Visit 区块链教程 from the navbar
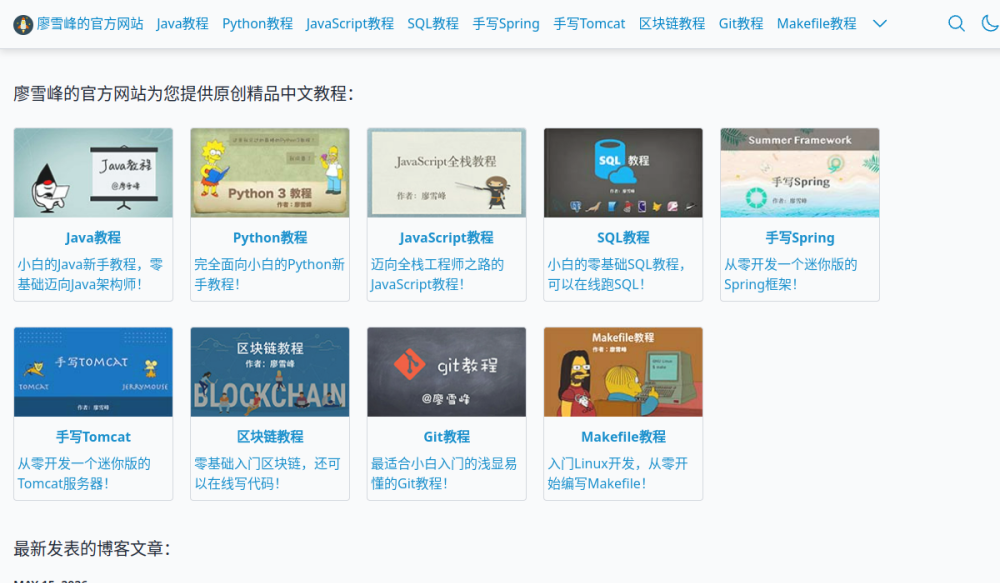This screenshot has height=583, width=1000. (672, 24)
